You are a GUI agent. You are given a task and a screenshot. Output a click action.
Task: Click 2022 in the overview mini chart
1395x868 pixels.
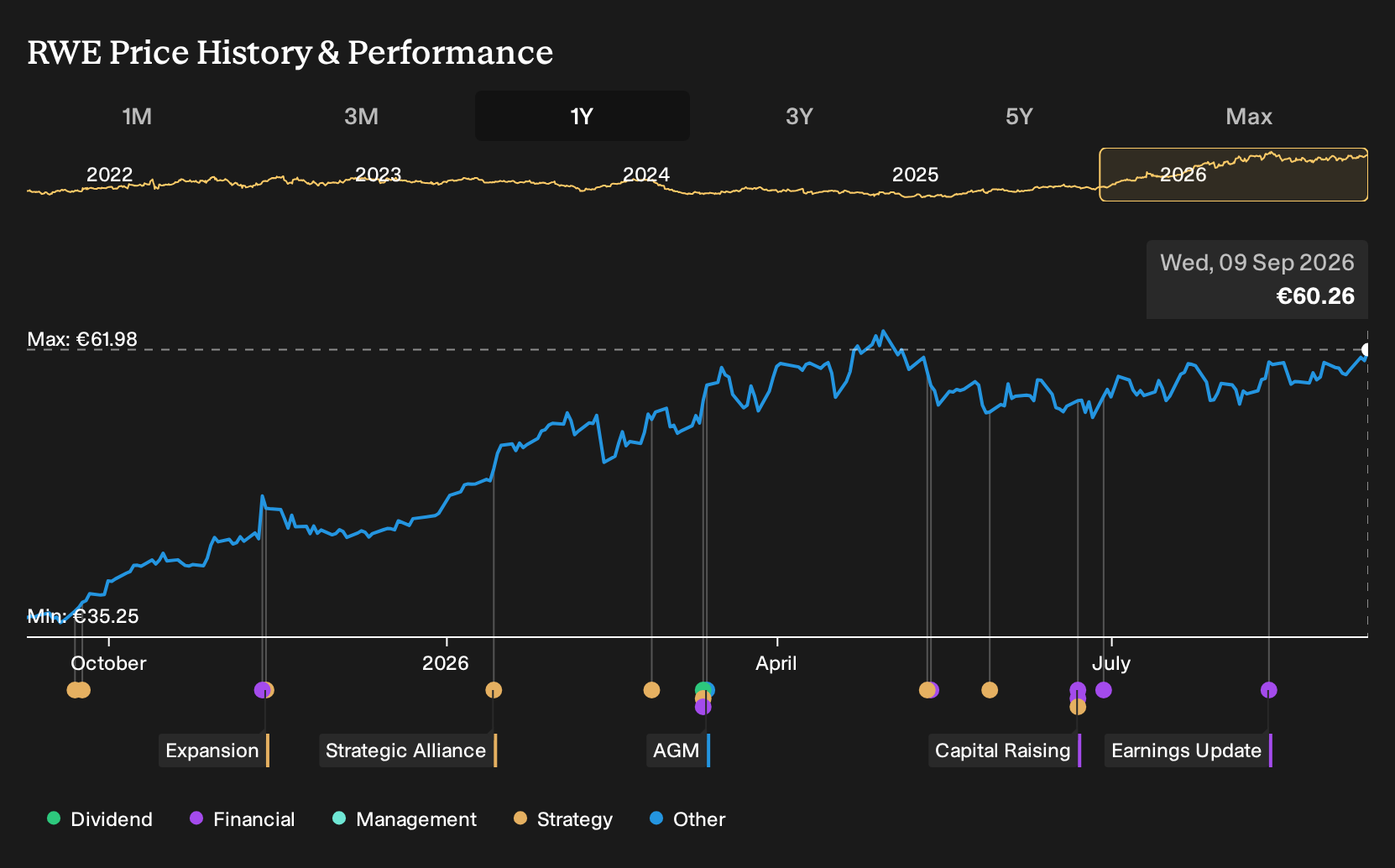(110, 175)
